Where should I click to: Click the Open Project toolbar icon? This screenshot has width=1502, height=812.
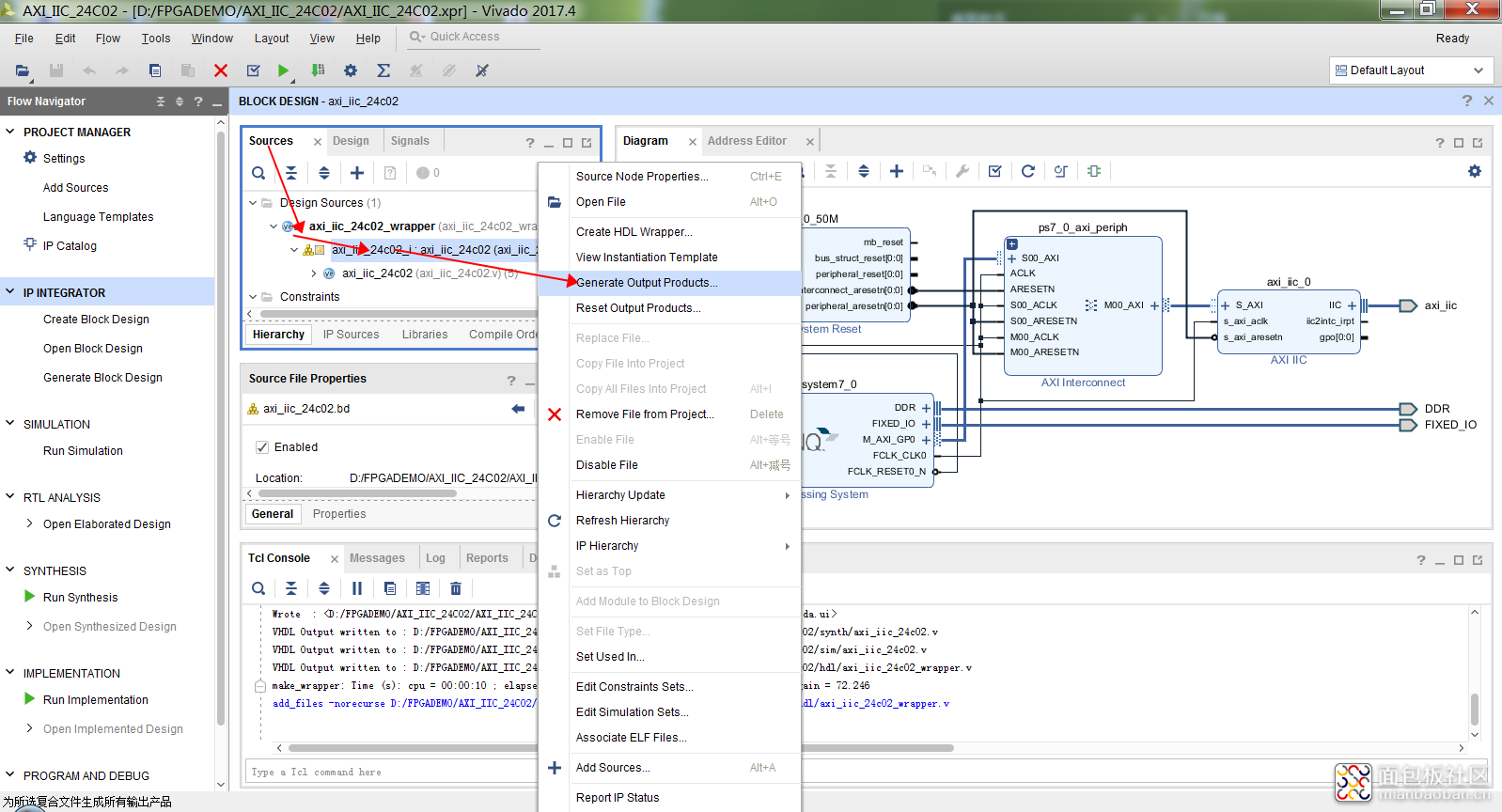coord(23,70)
